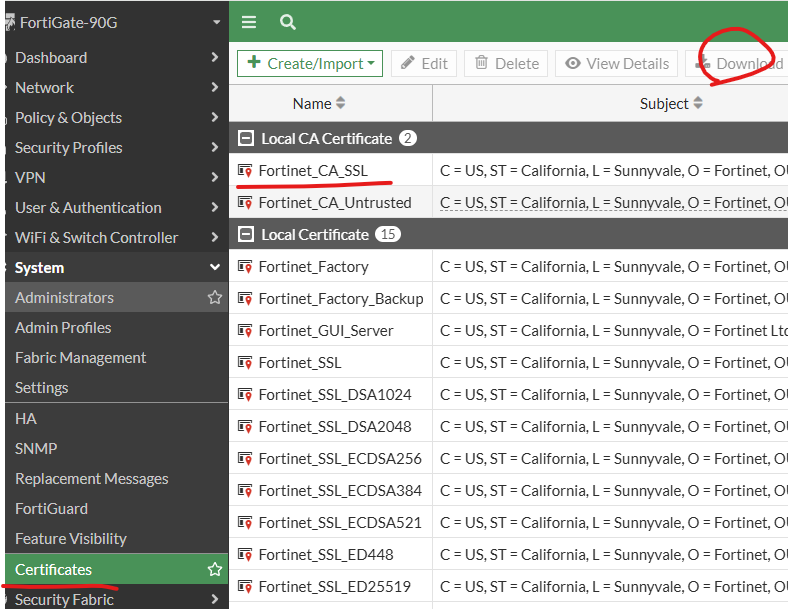
Task: Click the certificate icon beside Fortinet_CA_Untrusted
Action: coord(245,202)
